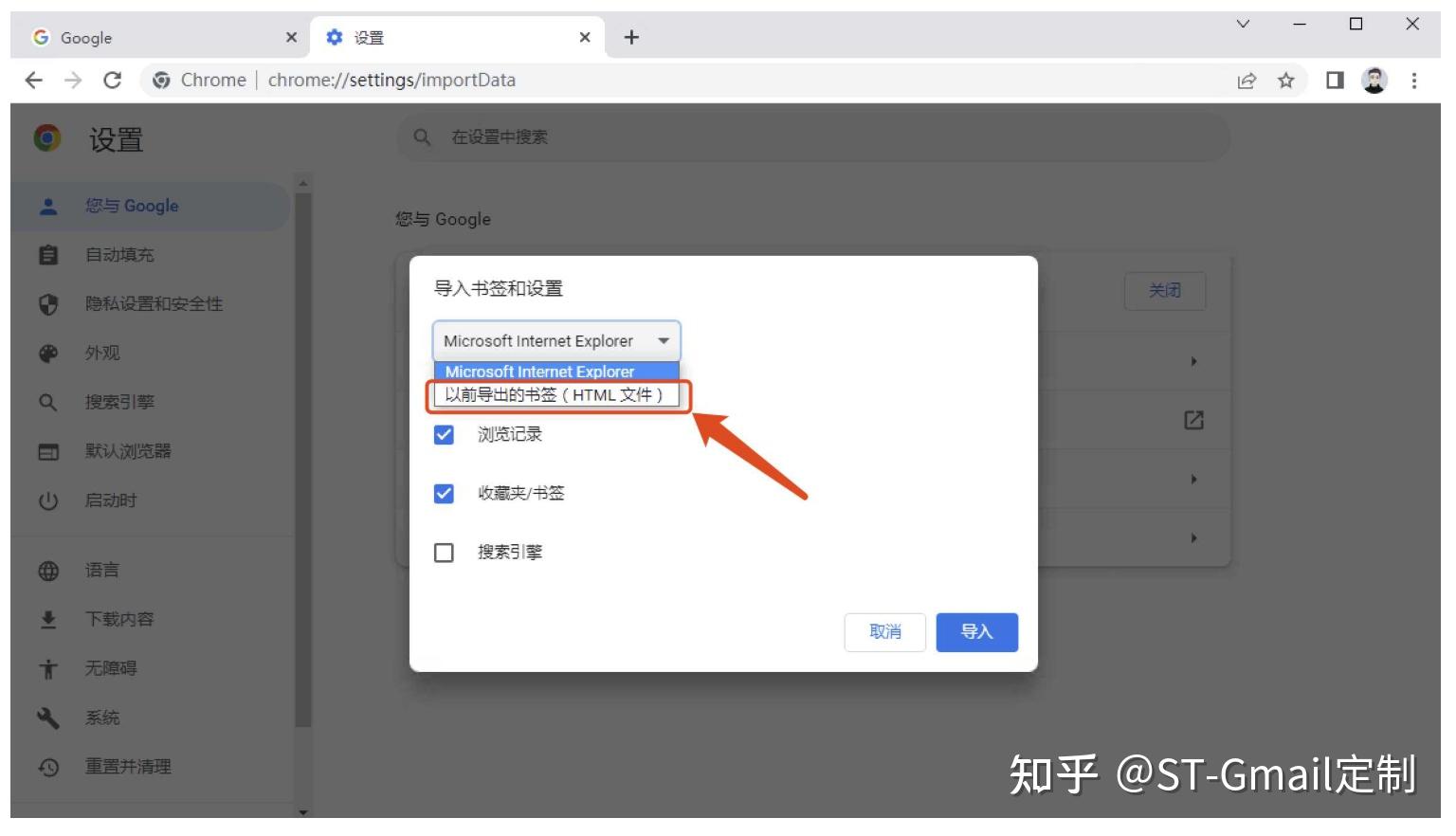Image resolution: width=1456 pixels, height=836 pixels.
Task: Click the 取消 button
Action: click(884, 632)
